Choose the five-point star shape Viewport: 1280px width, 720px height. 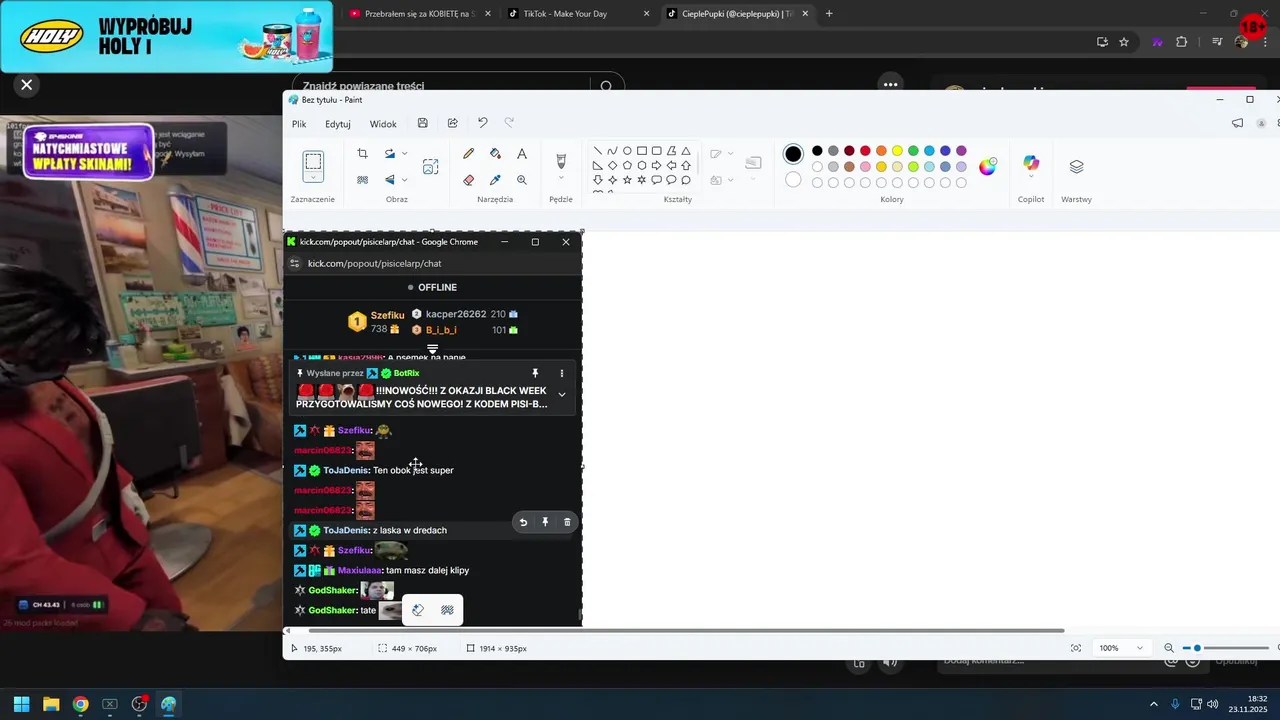pyautogui.click(x=627, y=180)
